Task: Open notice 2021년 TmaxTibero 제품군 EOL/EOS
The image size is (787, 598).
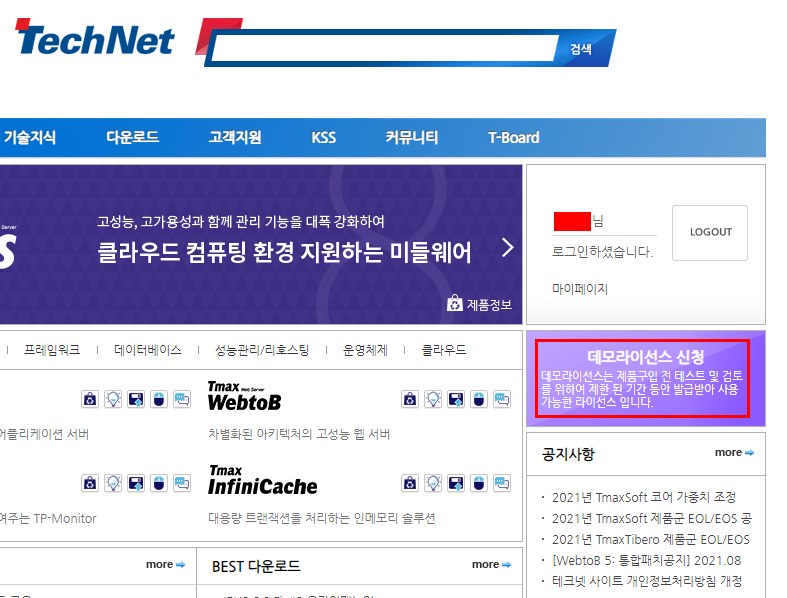Action: click(x=650, y=539)
